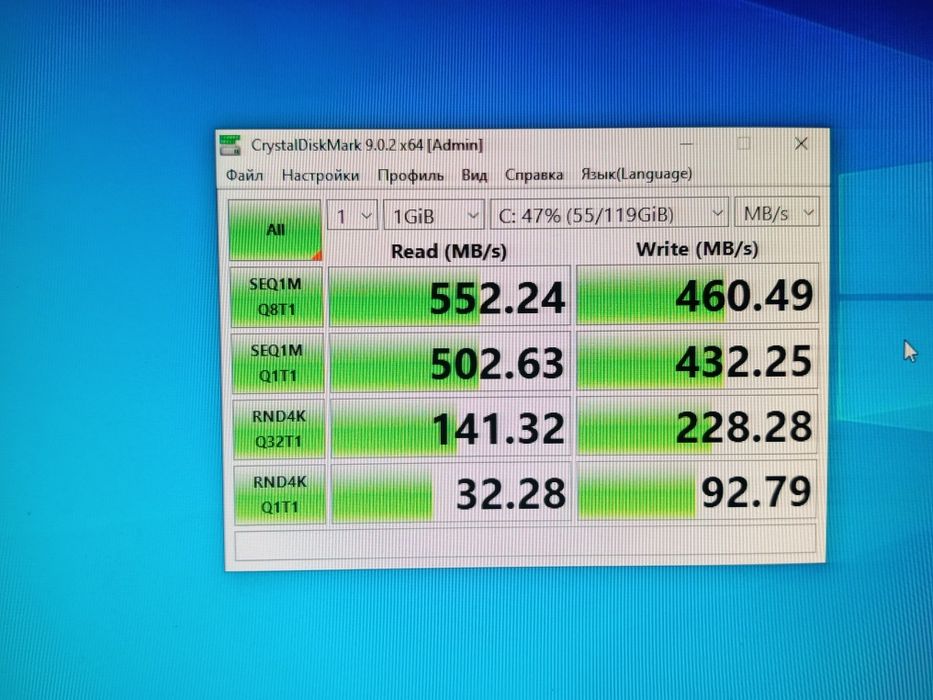Open the MB/s unit dropdown
The width and height of the screenshot is (933, 700).
click(777, 212)
